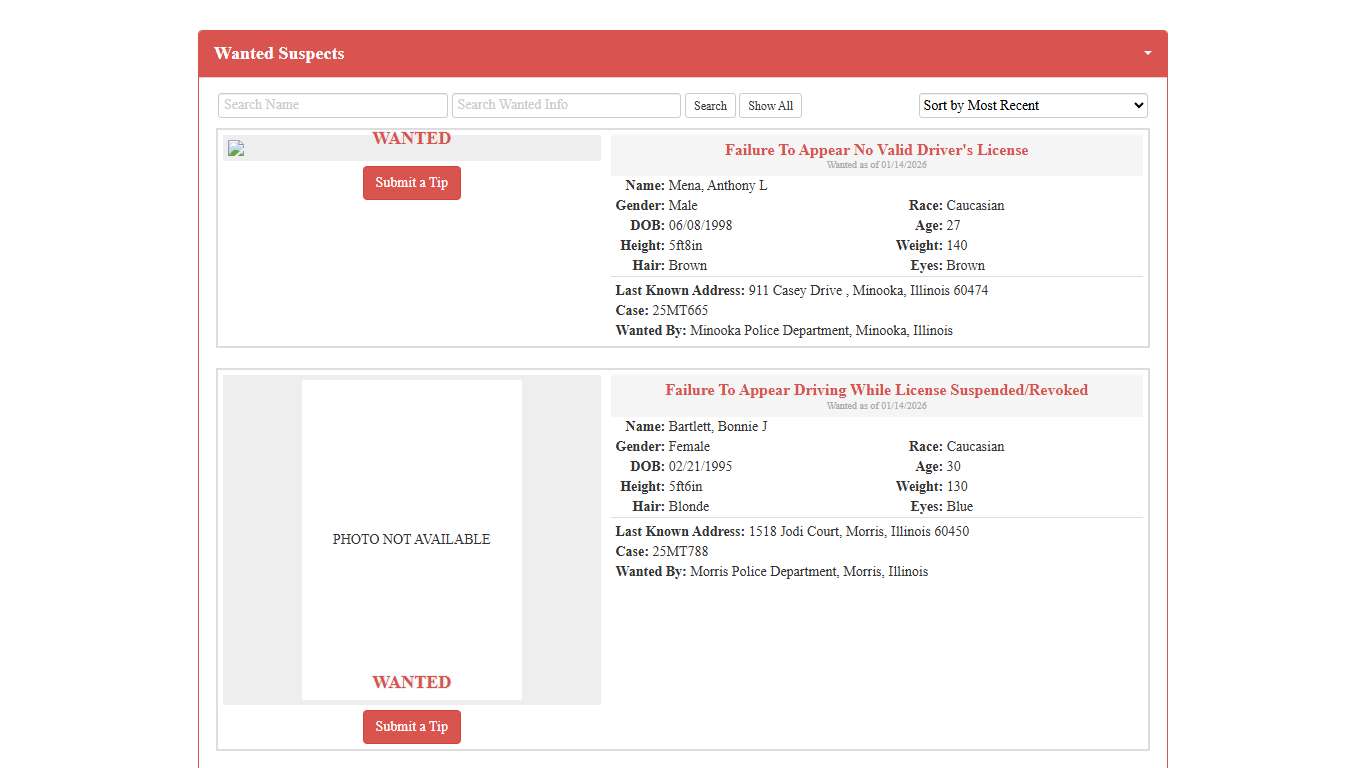Click case number 25MT788
This screenshot has height=768, width=1366.
pos(680,552)
